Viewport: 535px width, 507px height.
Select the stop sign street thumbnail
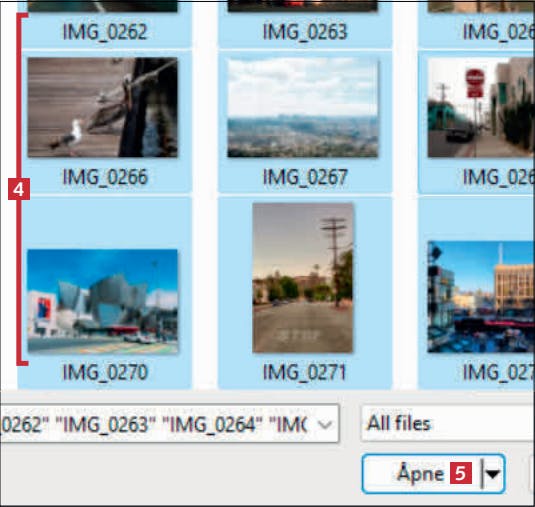click(481, 107)
